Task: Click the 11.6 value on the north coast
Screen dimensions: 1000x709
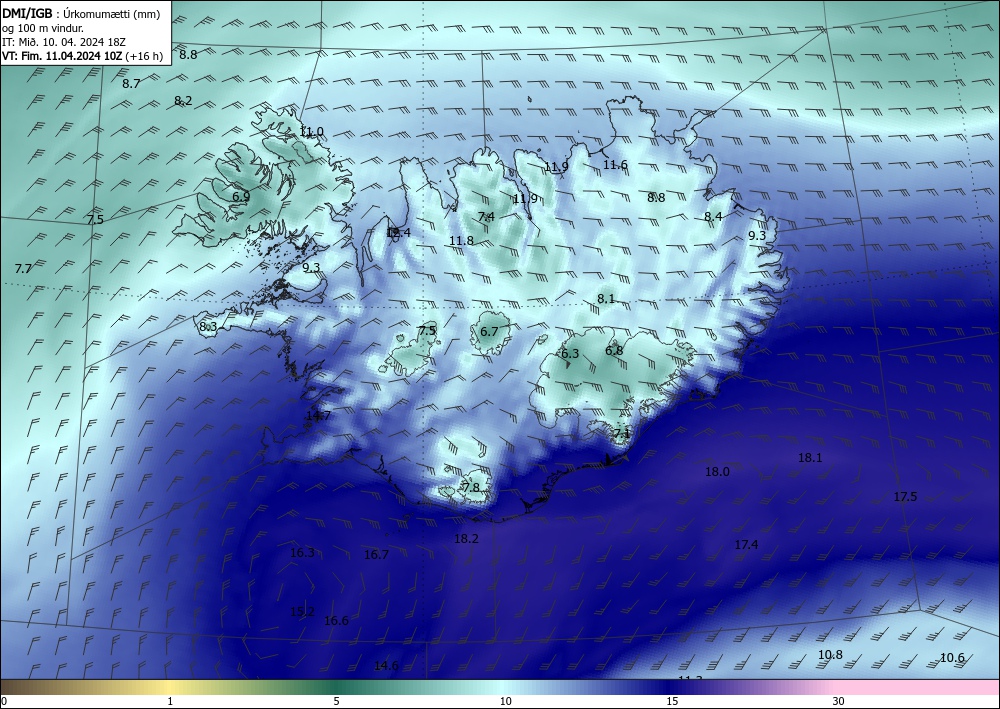Action: click(615, 165)
